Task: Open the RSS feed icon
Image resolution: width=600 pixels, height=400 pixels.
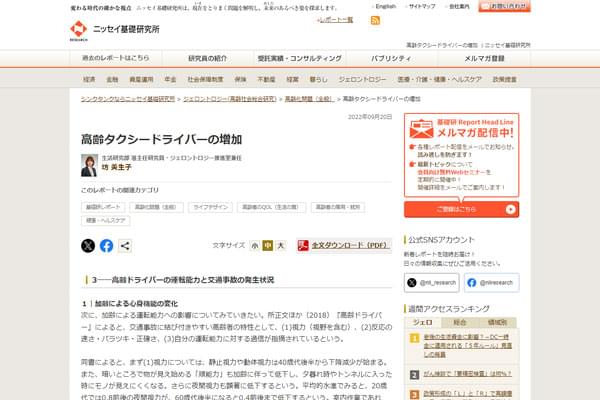Action: pos(375,20)
